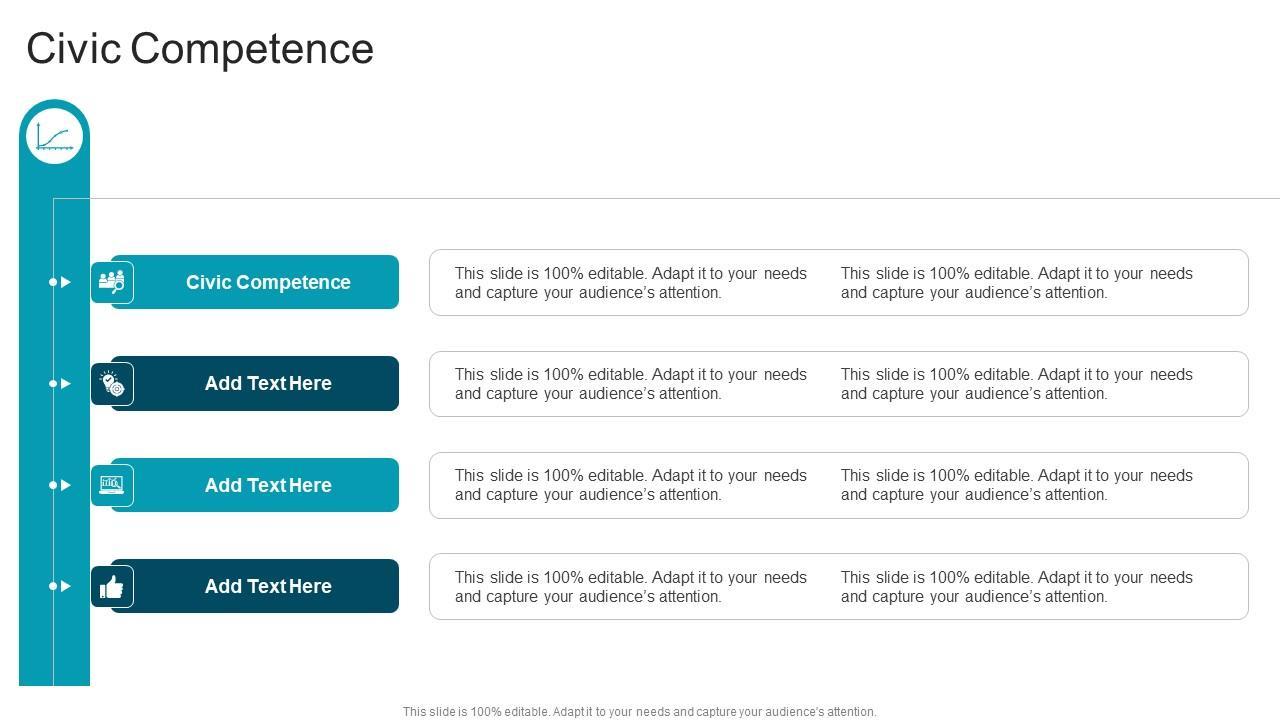Select the teal Civic Competence label box
Screen dimensions: 1280x720
point(268,282)
